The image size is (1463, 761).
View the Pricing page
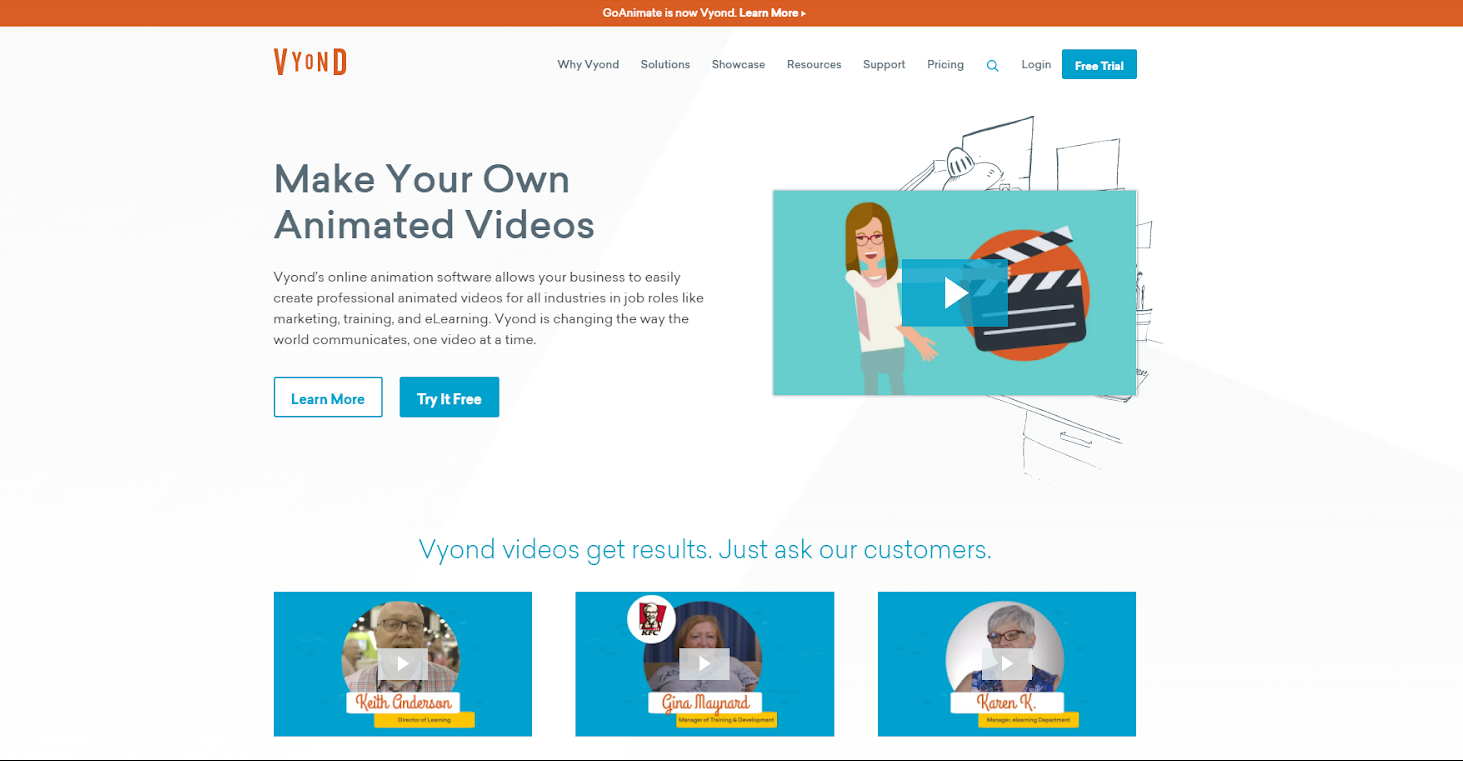pos(945,64)
